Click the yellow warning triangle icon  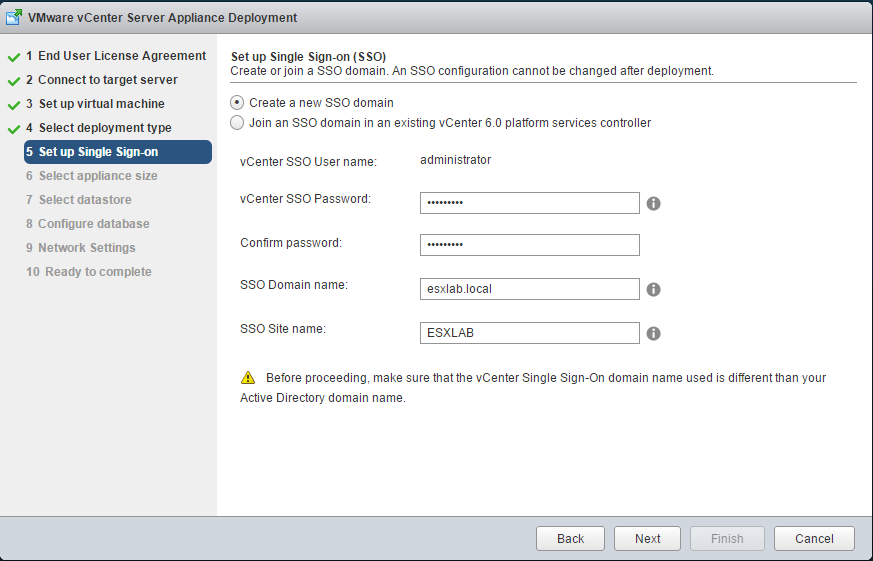point(248,378)
